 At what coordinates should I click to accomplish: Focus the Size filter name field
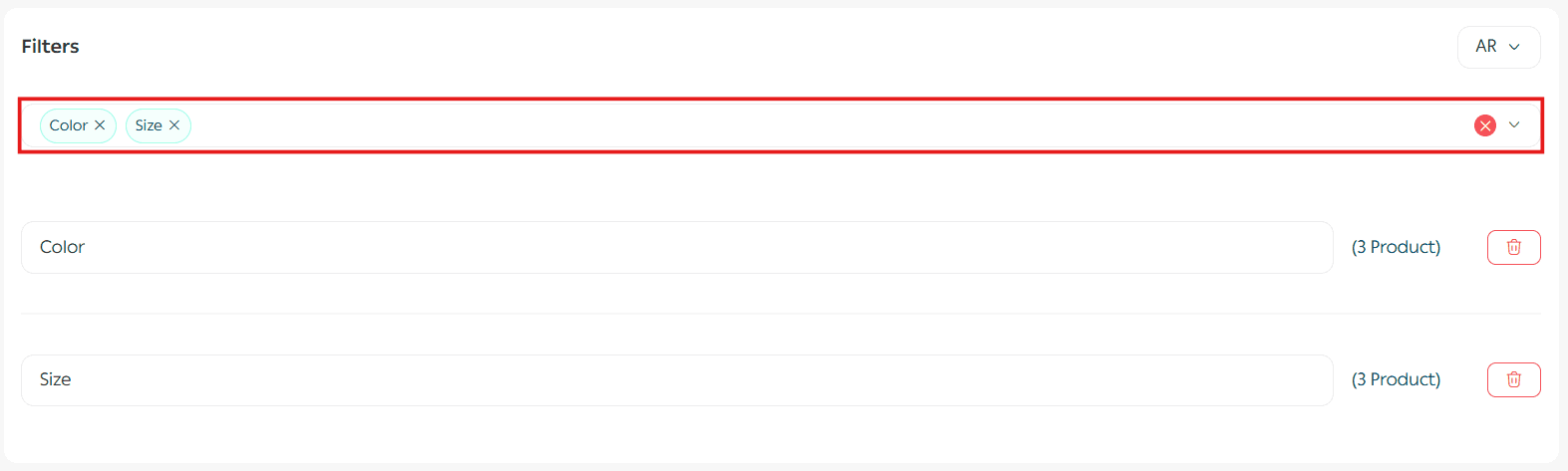(676, 379)
